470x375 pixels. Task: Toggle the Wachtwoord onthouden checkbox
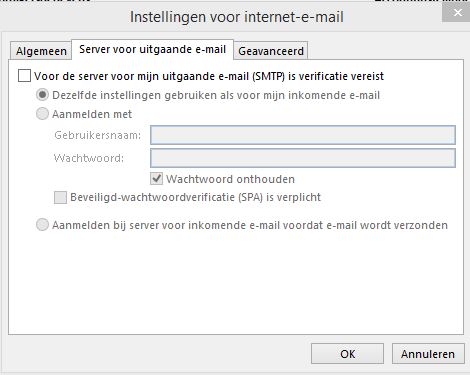(156, 179)
